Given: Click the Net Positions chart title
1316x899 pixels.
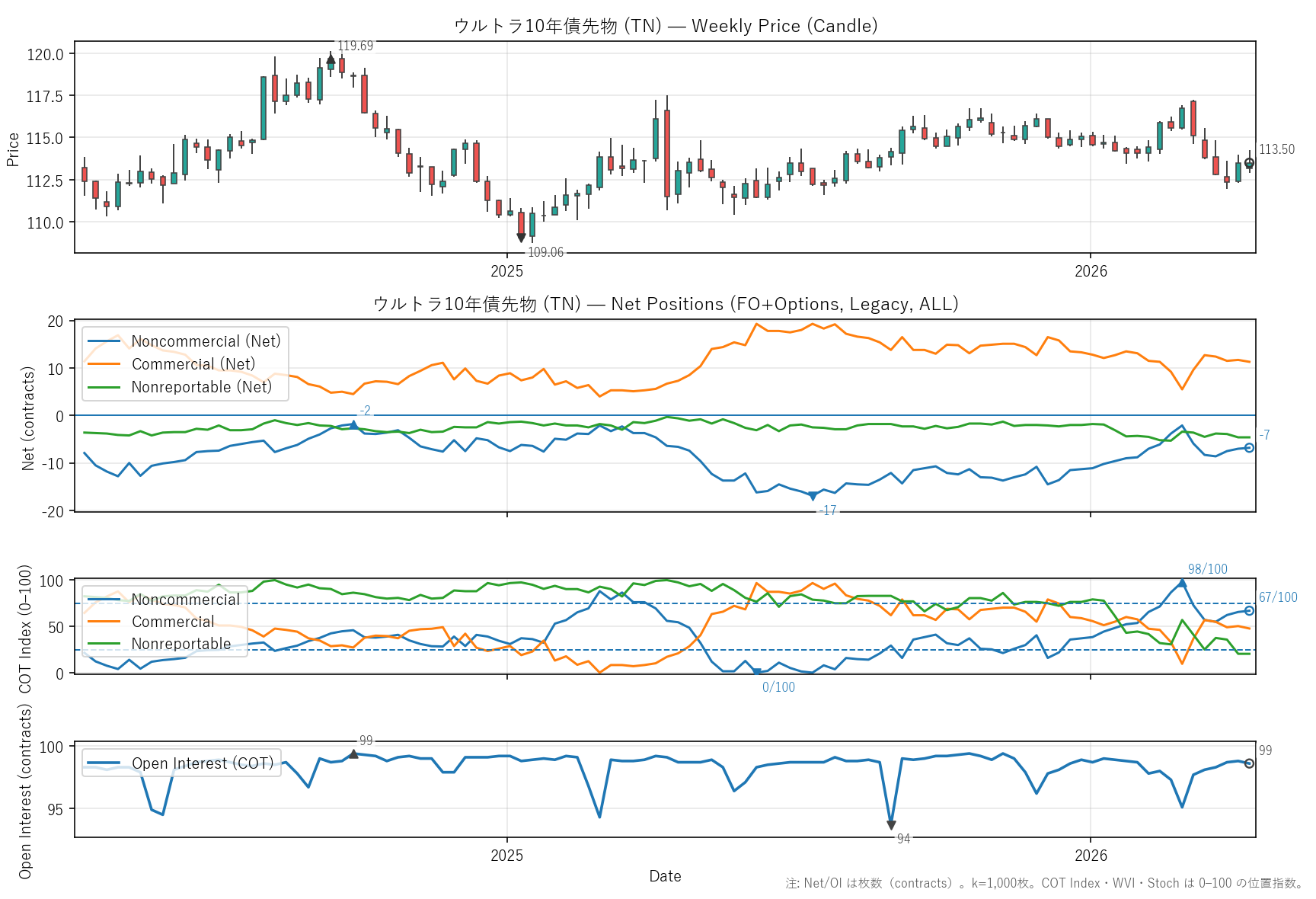Looking at the screenshot, I should (x=666, y=304).
